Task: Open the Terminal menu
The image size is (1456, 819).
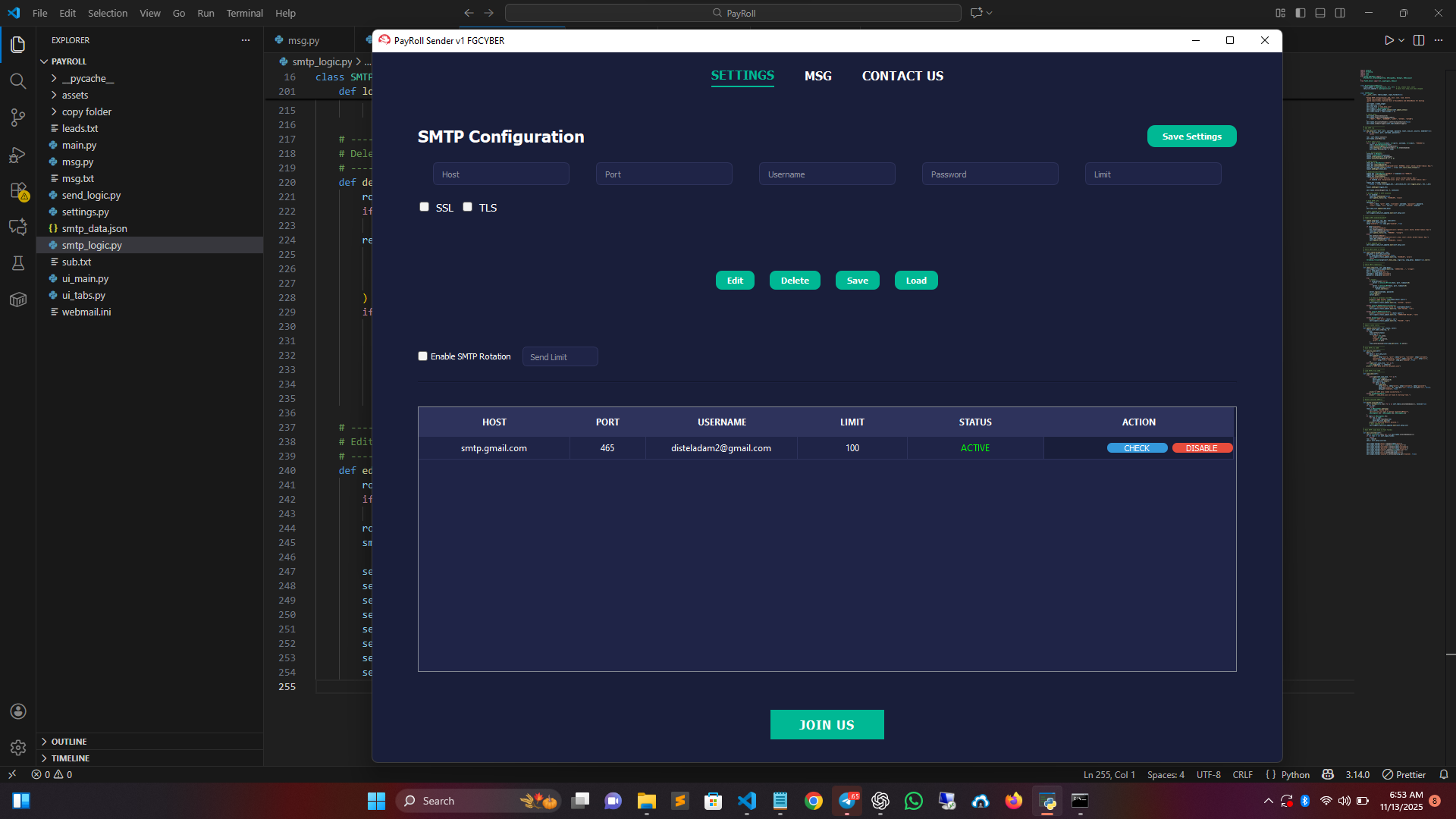Action: tap(244, 13)
